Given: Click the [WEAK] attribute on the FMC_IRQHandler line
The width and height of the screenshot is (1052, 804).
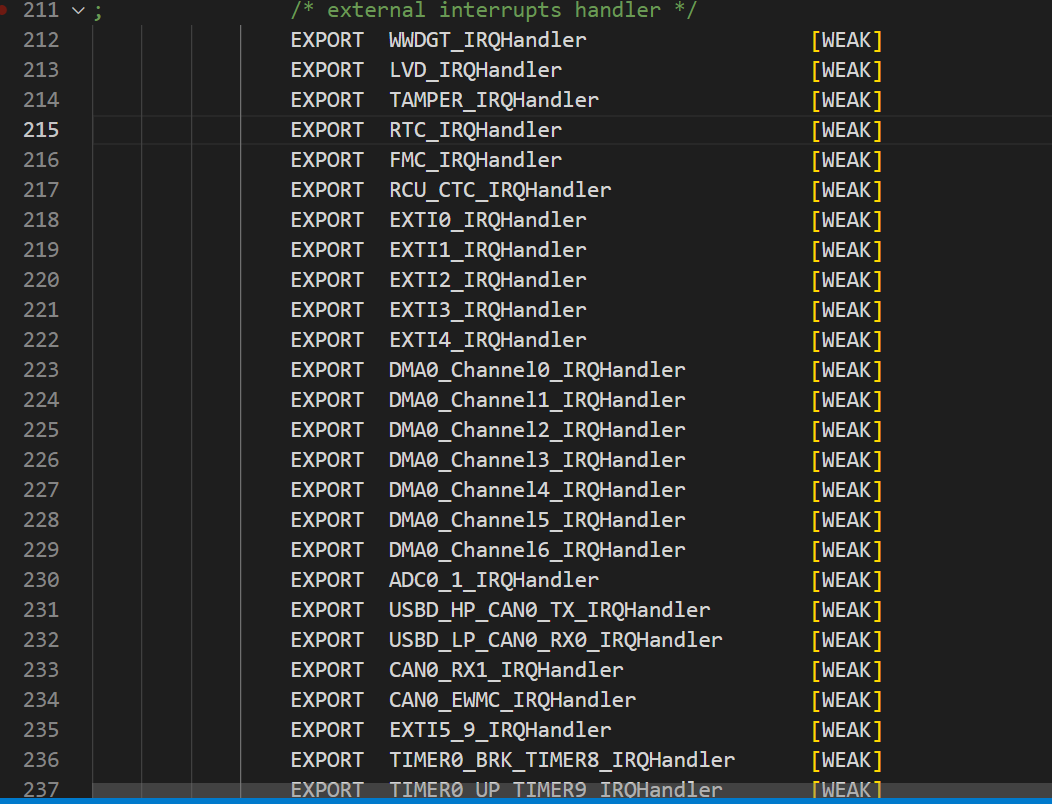Looking at the screenshot, I should tap(846, 160).
